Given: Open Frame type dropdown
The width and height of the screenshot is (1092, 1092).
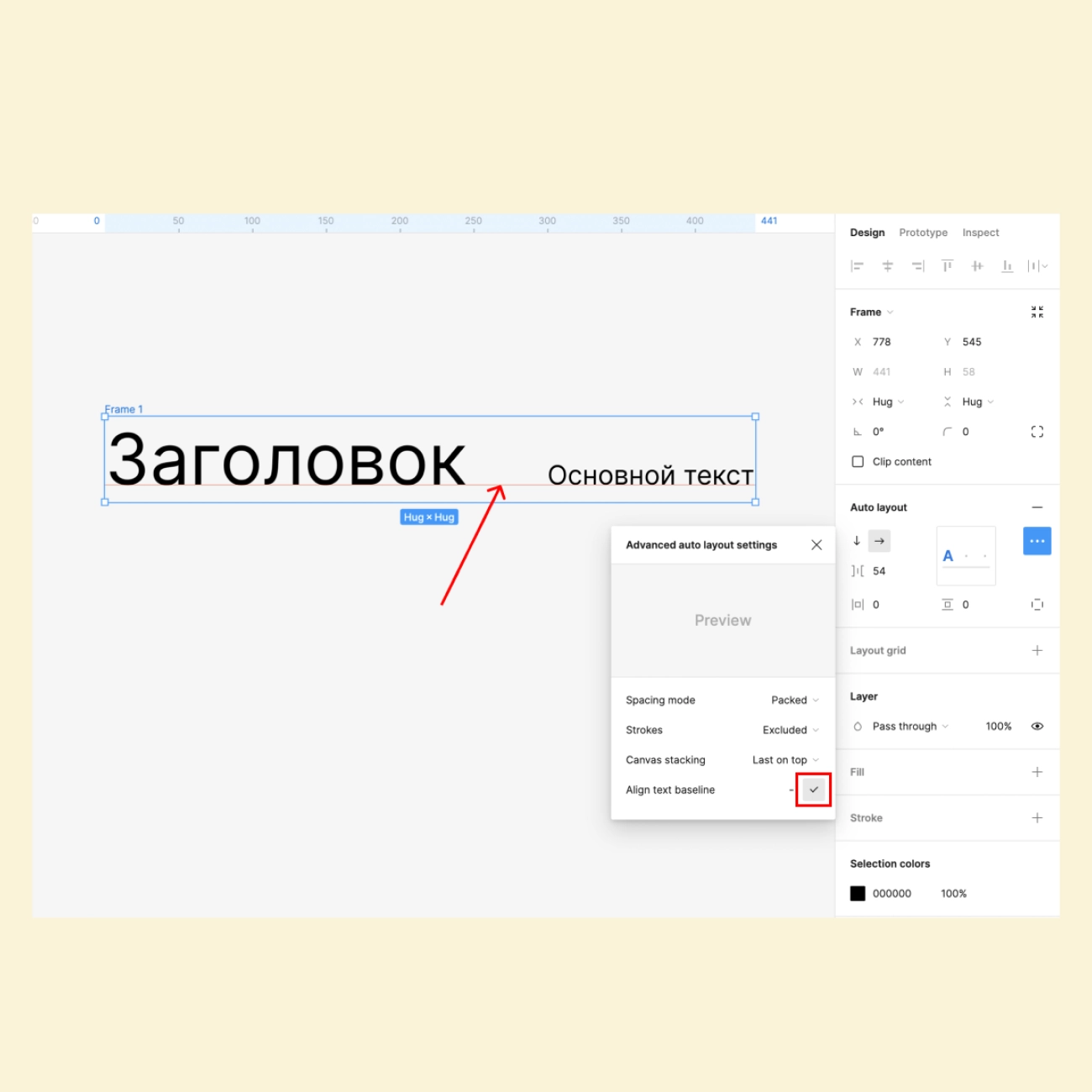Looking at the screenshot, I should point(872,312).
